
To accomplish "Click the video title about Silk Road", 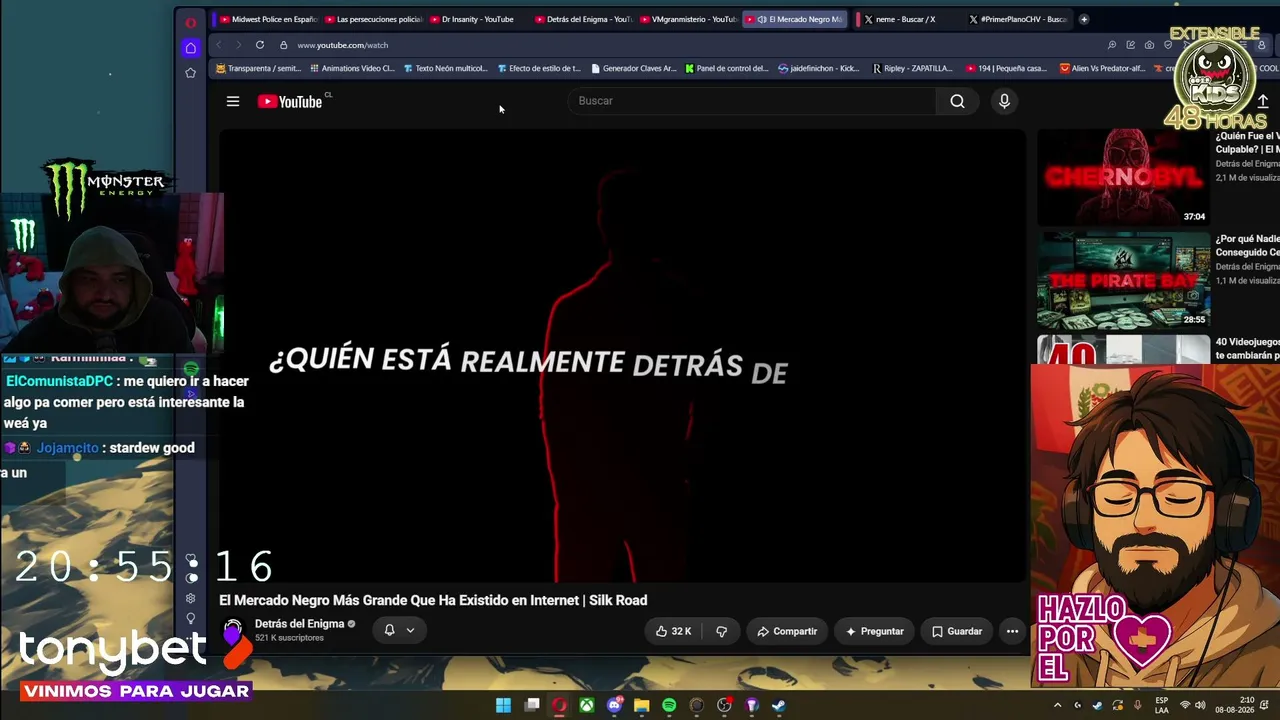I will (x=433, y=600).
